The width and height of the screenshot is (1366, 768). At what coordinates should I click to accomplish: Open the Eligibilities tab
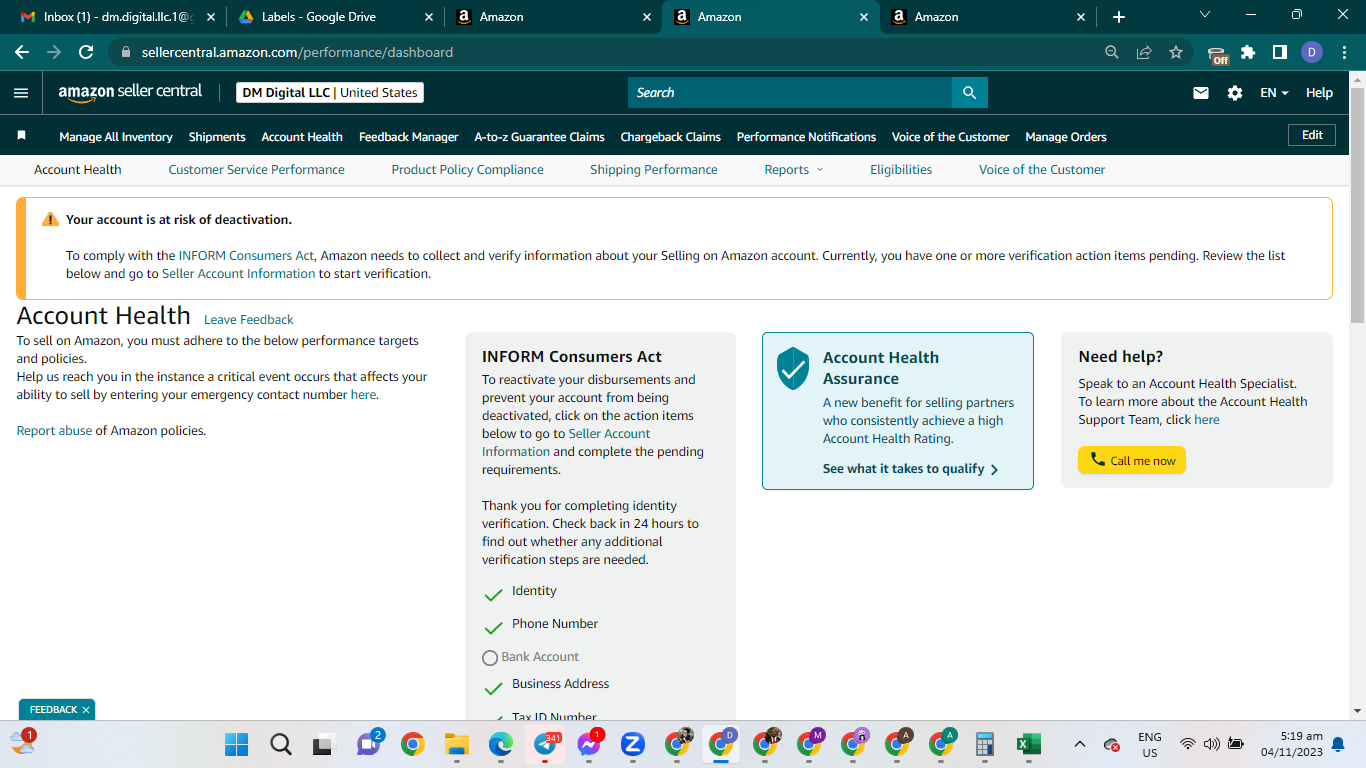pyautogui.click(x=901, y=170)
